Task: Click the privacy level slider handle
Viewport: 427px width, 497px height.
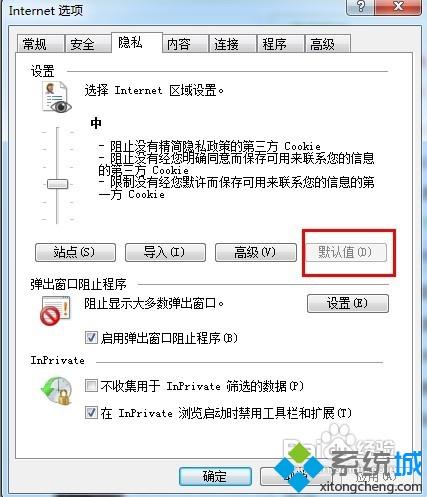Action: (x=57, y=184)
